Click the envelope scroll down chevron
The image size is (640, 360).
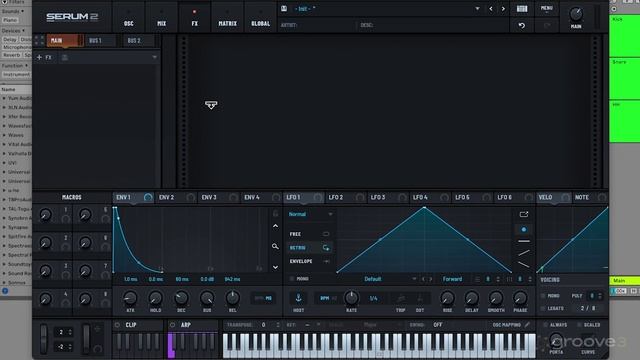(276, 267)
